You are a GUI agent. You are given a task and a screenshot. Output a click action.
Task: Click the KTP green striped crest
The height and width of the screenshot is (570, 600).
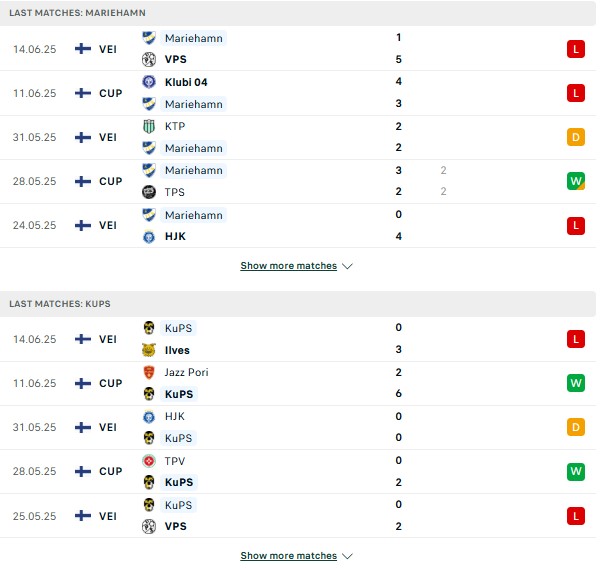(149, 126)
